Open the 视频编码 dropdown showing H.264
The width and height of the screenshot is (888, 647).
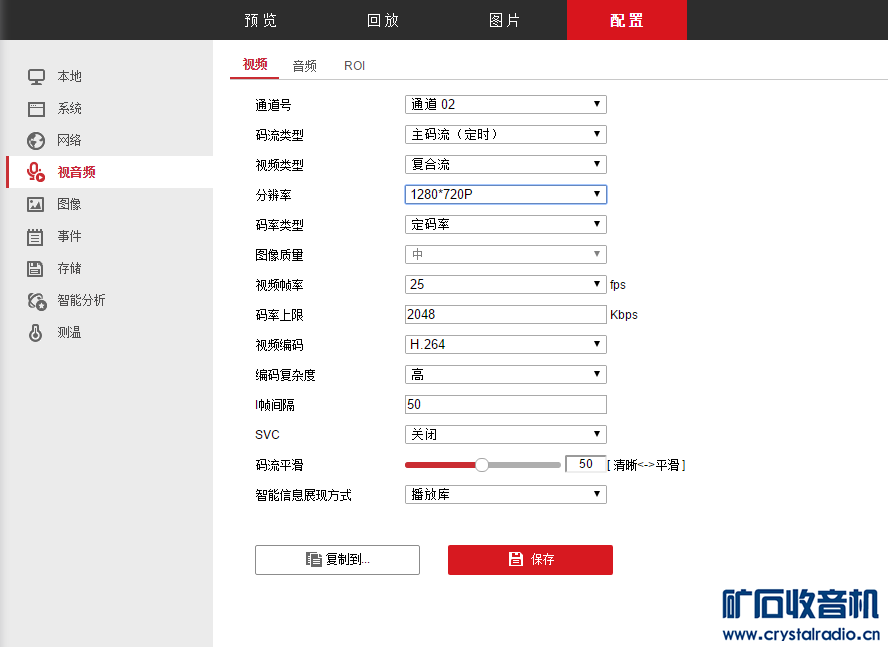pyautogui.click(x=506, y=344)
